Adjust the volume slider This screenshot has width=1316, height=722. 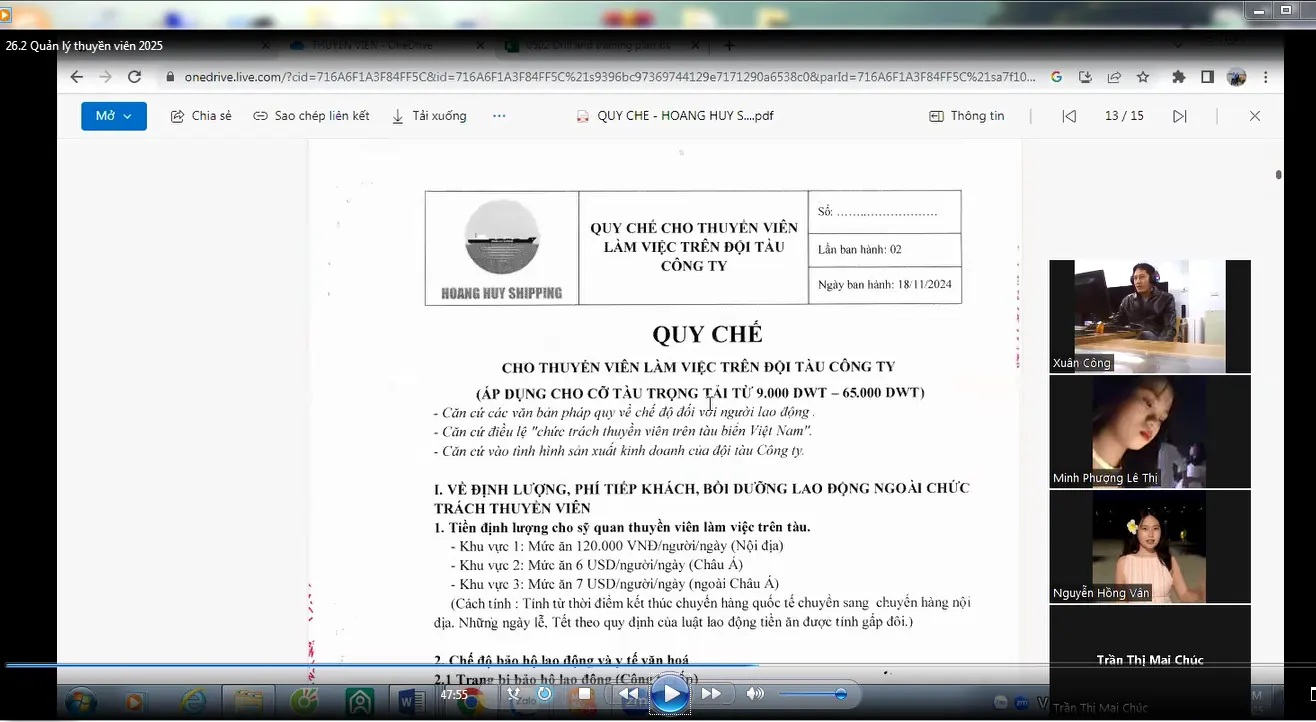coord(812,693)
